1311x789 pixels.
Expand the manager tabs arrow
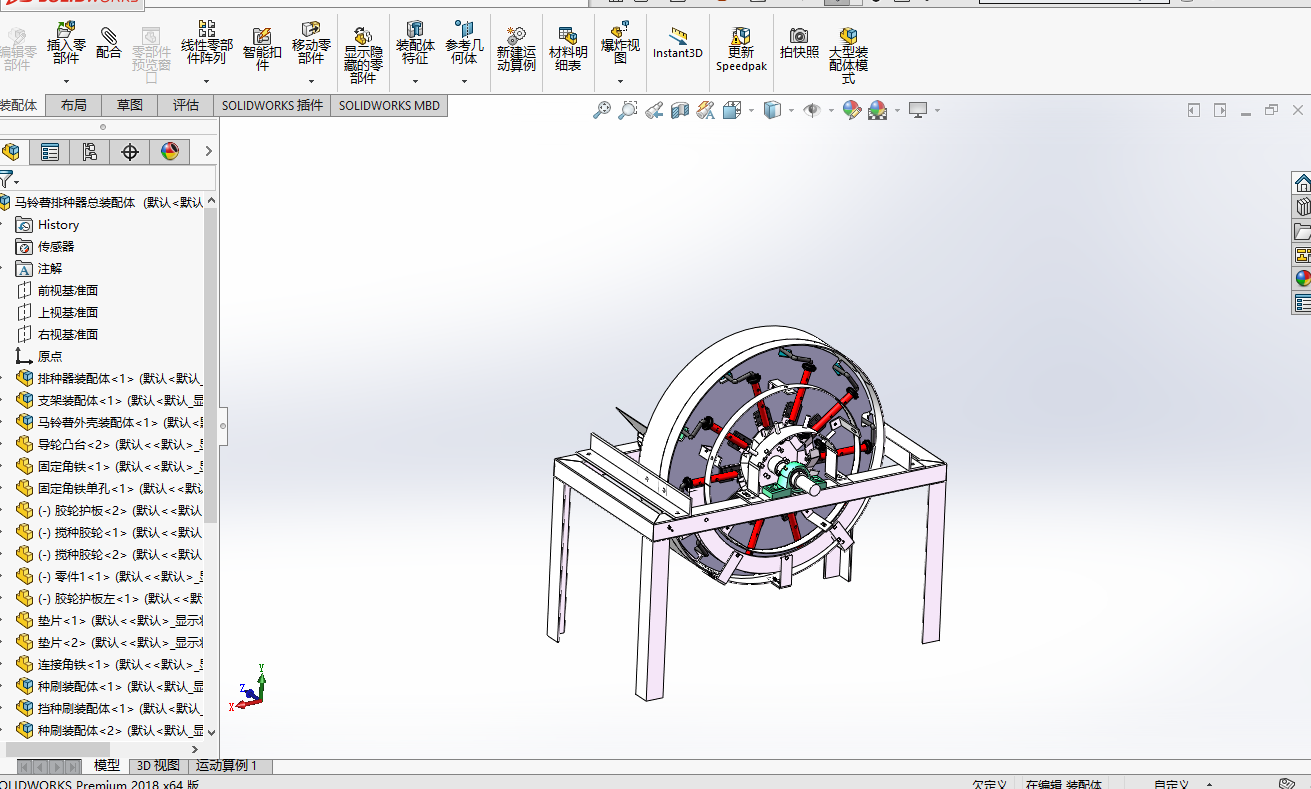click(208, 151)
